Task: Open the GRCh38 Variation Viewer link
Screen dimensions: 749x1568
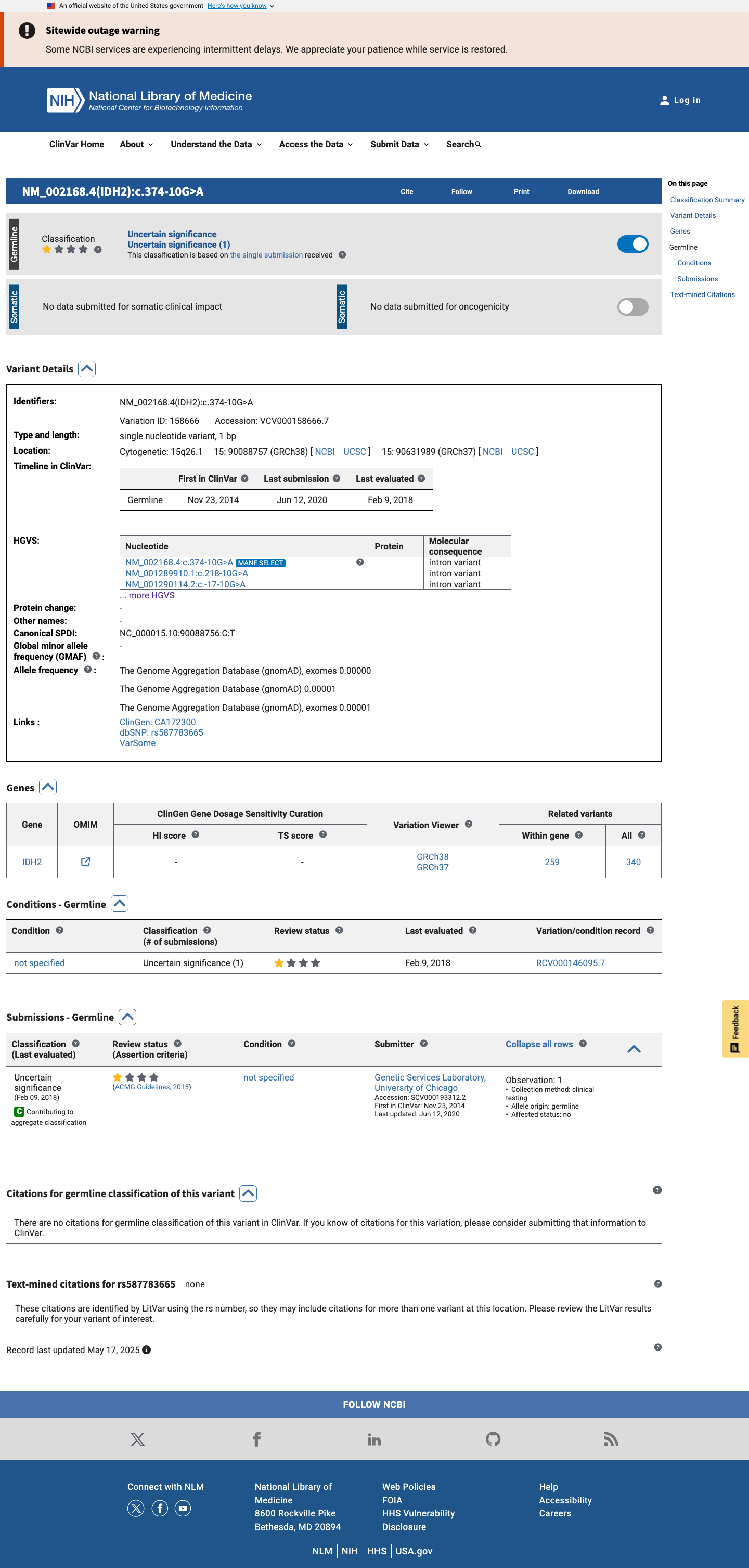Action: click(x=433, y=856)
